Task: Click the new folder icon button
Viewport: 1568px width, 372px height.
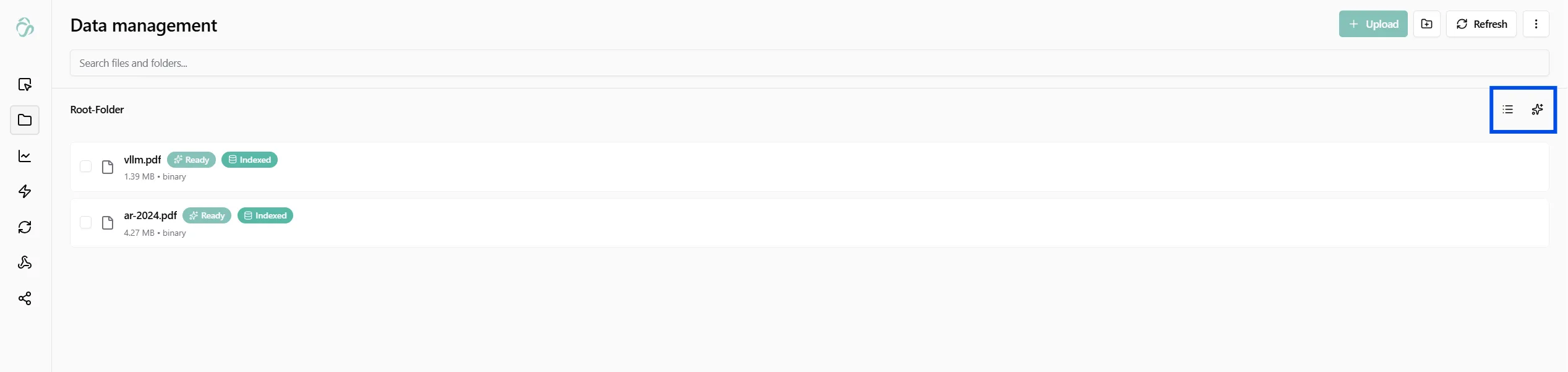Action: pos(1426,24)
